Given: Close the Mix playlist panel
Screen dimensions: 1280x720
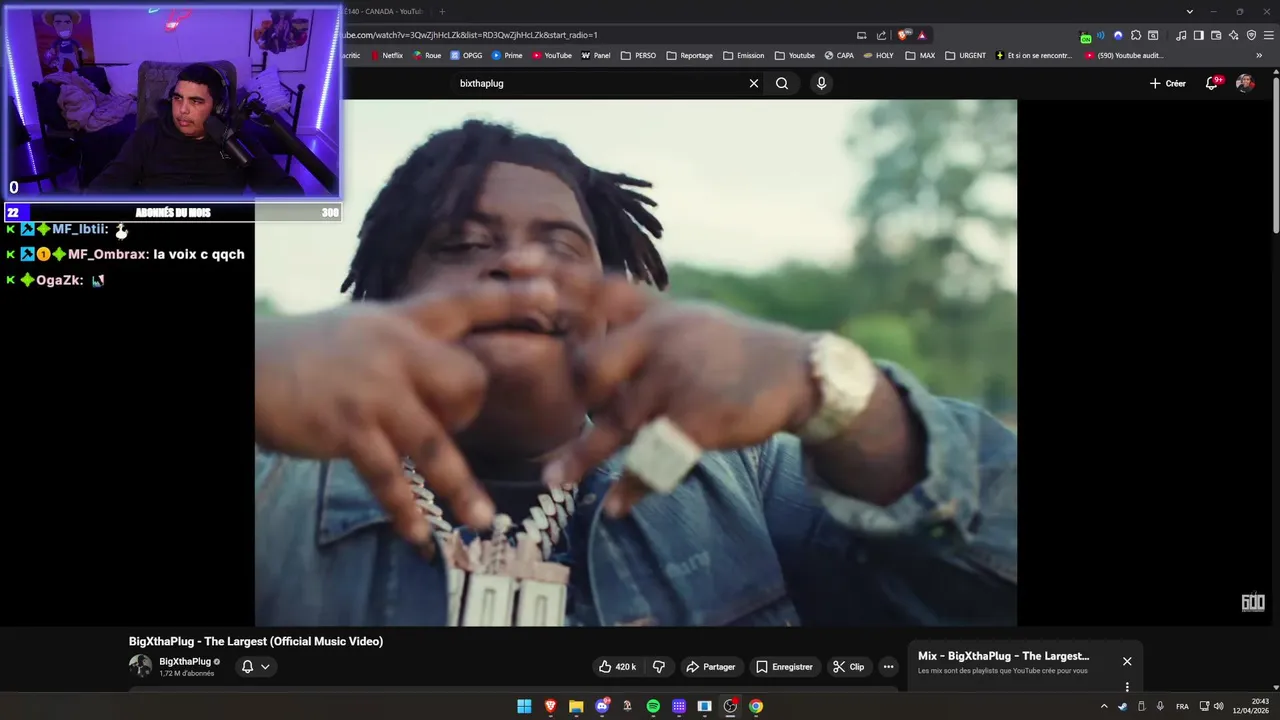Looking at the screenshot, I should [1127, 661].
